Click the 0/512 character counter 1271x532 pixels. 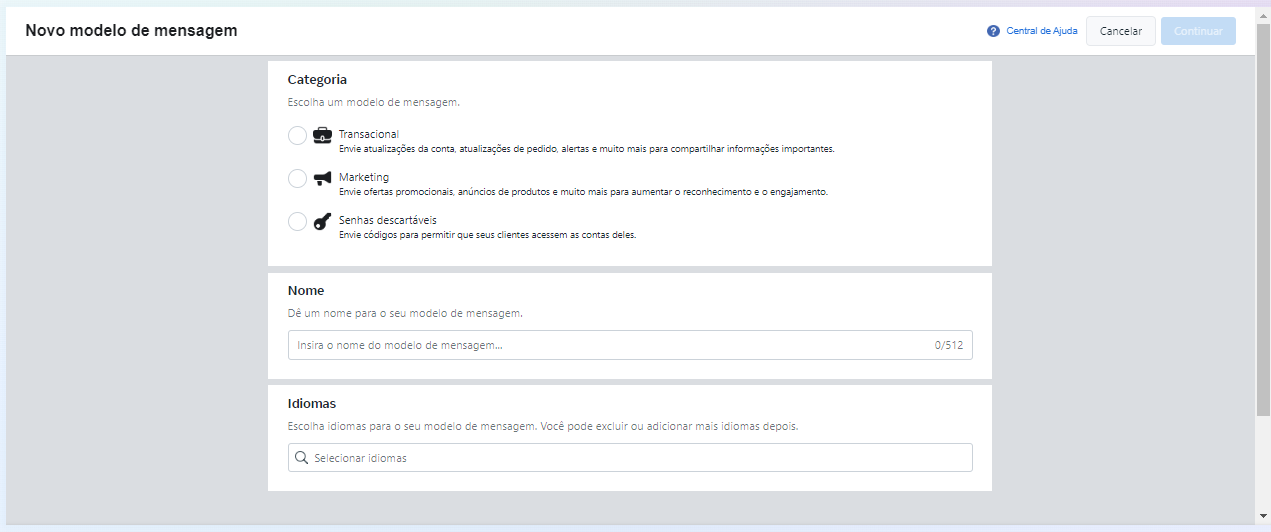click(949, 345)
